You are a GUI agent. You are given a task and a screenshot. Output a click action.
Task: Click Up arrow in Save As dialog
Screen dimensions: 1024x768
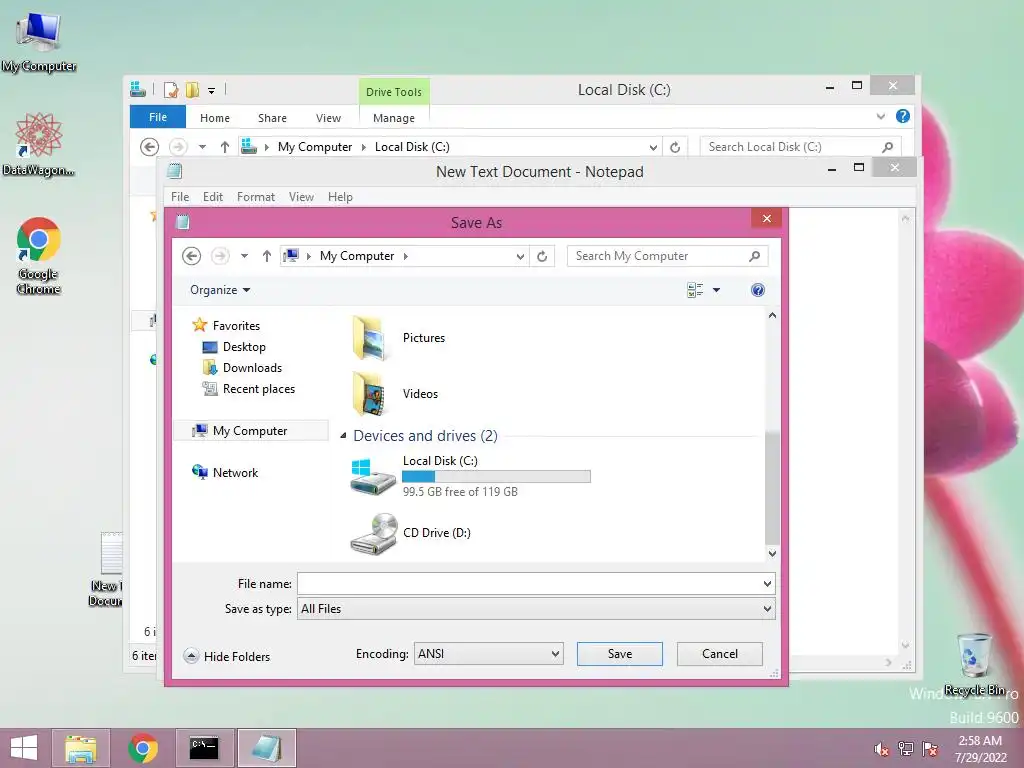click(266, 256)
